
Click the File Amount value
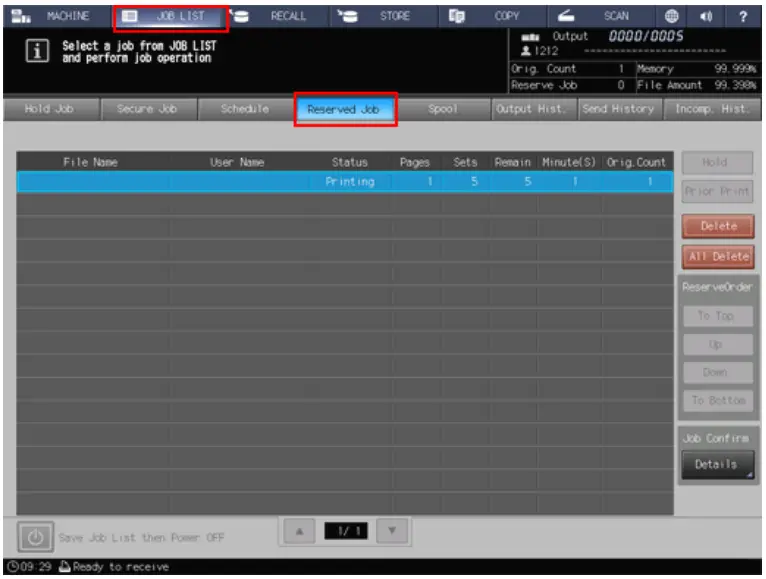(x=736, y=86)
